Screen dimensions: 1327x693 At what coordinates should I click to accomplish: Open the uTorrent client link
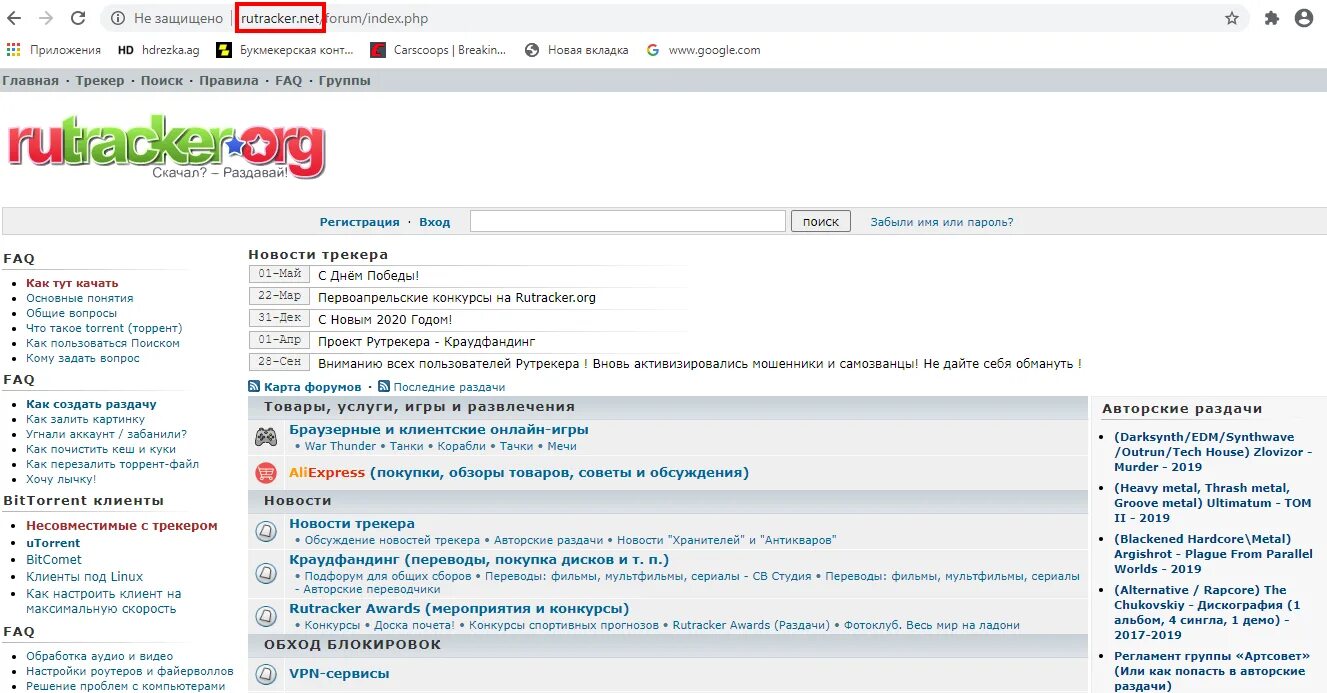(x=53, y=543)
